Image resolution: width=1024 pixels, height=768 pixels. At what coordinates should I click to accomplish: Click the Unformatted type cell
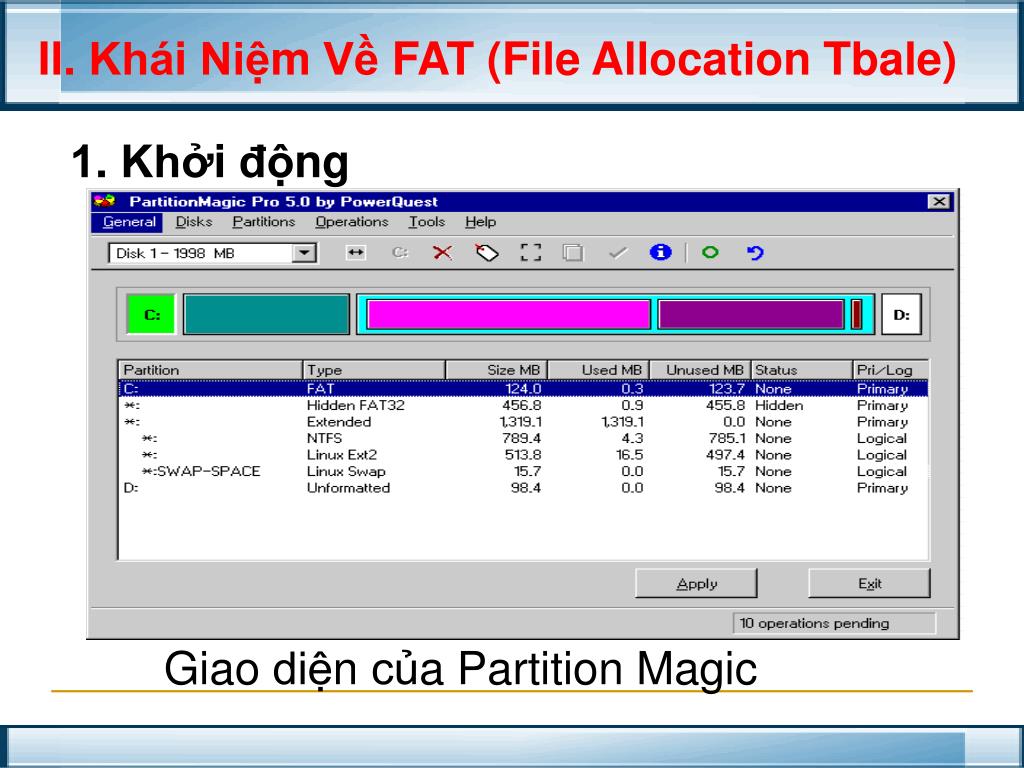tap(348, 488)
